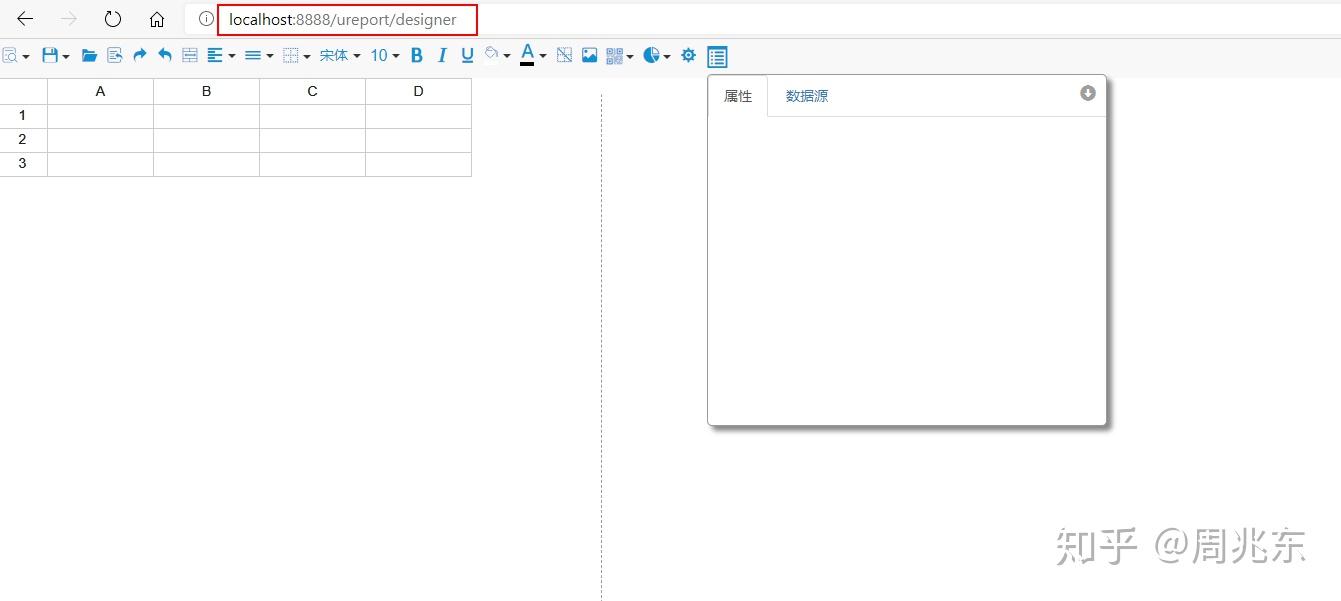Open the chart type dropdown
This screenshot has height=601, width=1341.
click(657, 56)
